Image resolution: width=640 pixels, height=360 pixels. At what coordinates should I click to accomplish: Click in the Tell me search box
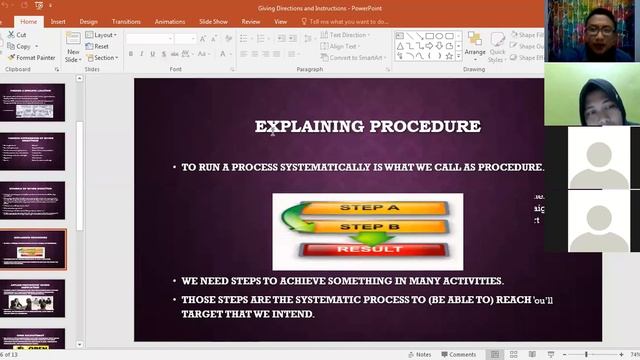345,22
